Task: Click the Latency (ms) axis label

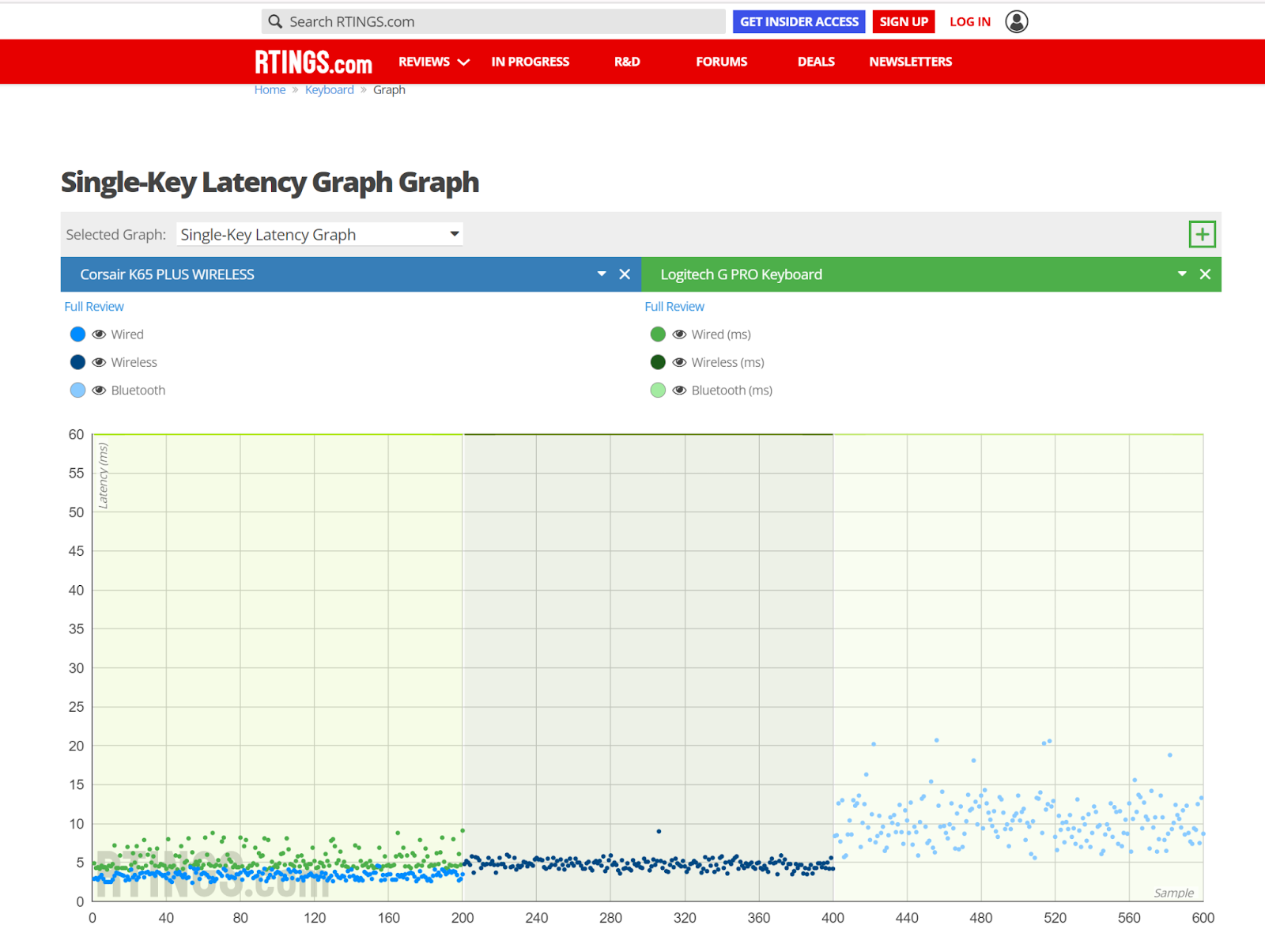Action: coord(103,475)
